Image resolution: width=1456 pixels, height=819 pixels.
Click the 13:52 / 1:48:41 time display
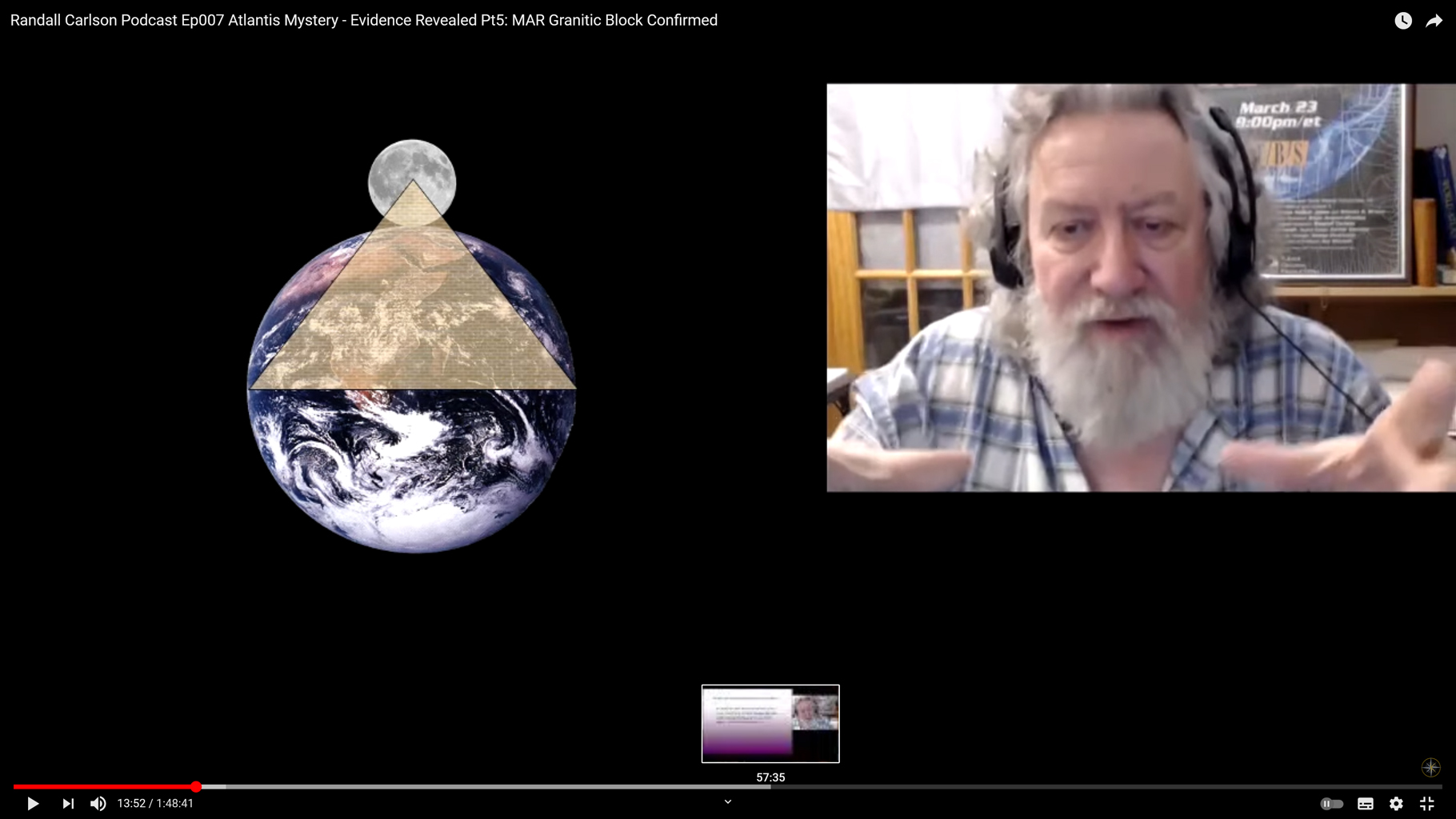[x=155, y=804]
